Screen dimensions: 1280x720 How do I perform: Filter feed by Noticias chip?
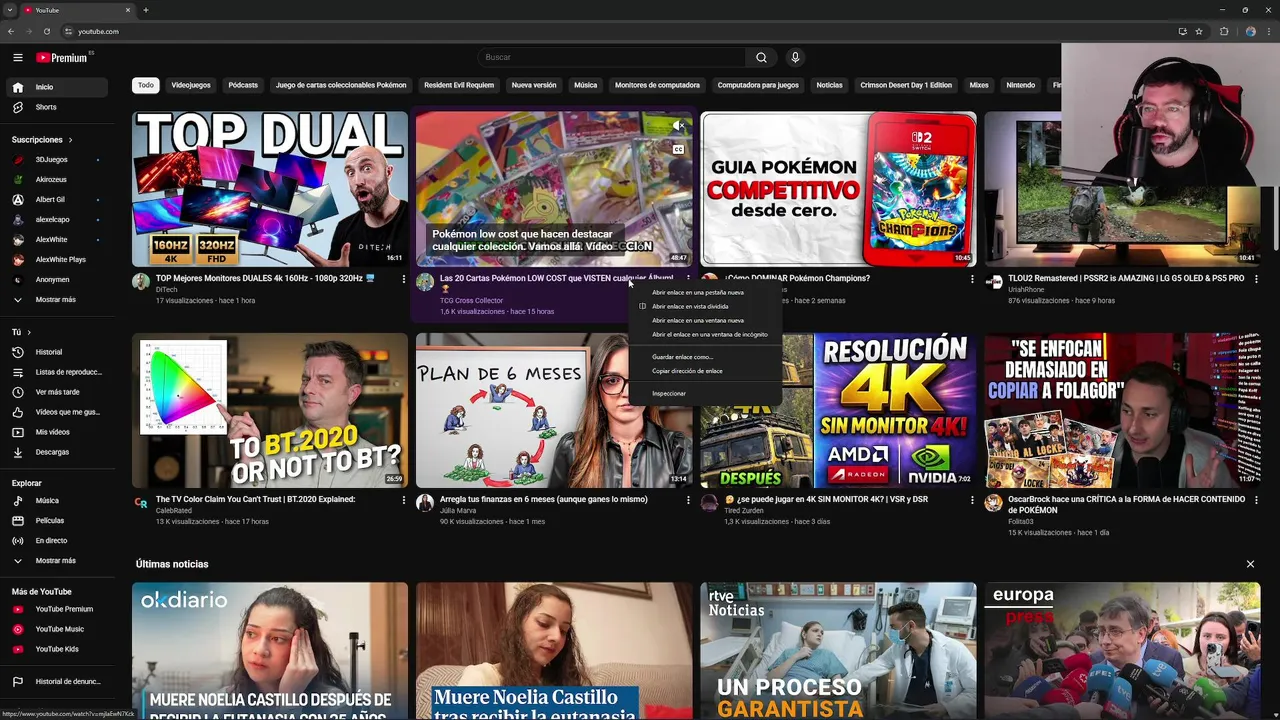click(829, 85)
